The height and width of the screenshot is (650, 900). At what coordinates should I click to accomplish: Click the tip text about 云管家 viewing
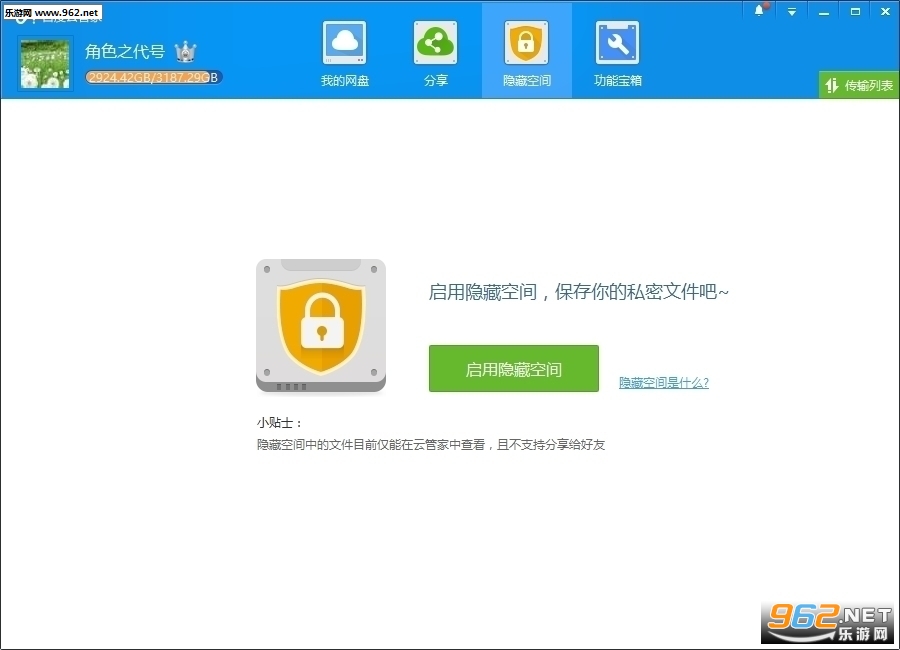430,444
